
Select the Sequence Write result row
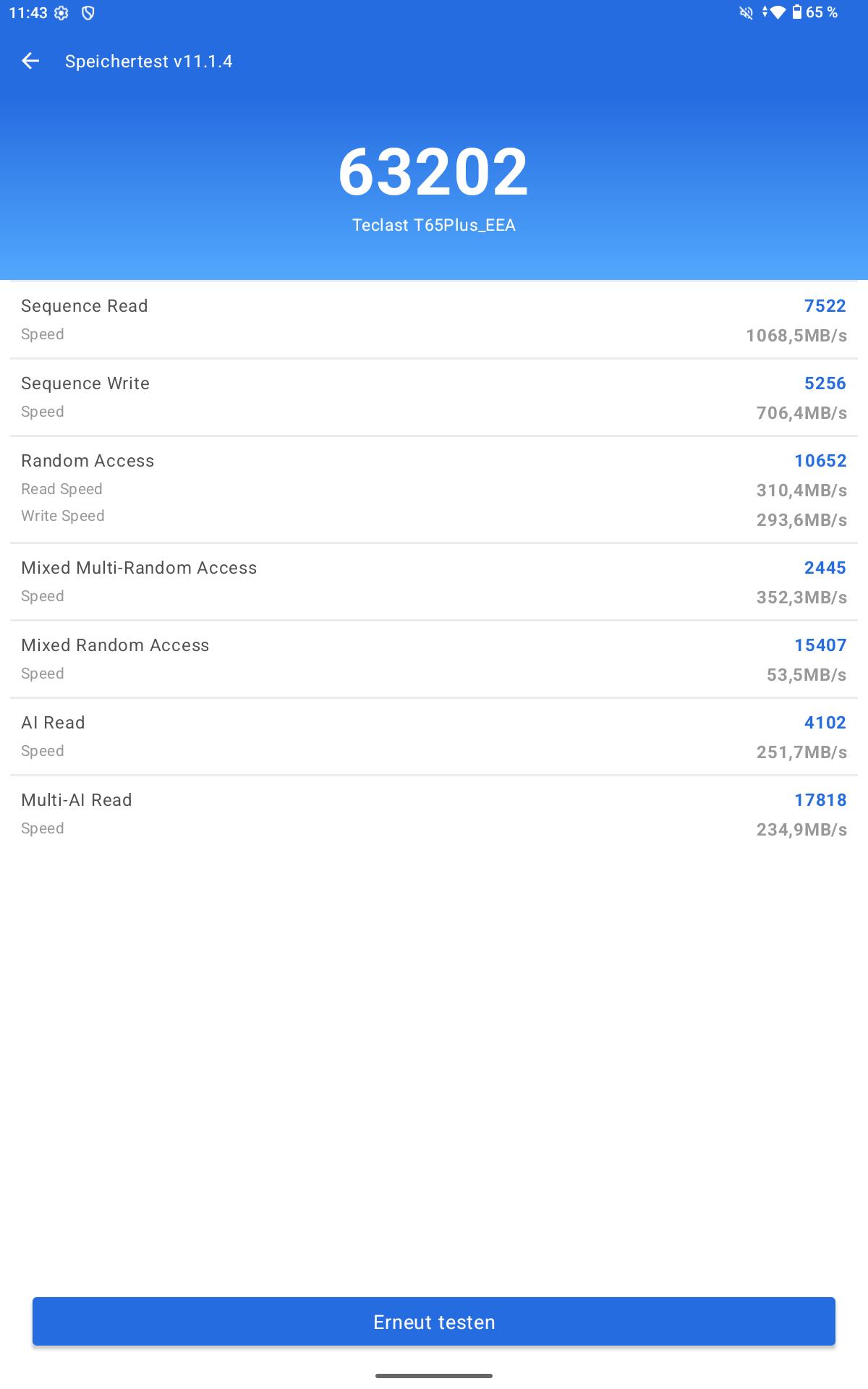pos(434,397)
